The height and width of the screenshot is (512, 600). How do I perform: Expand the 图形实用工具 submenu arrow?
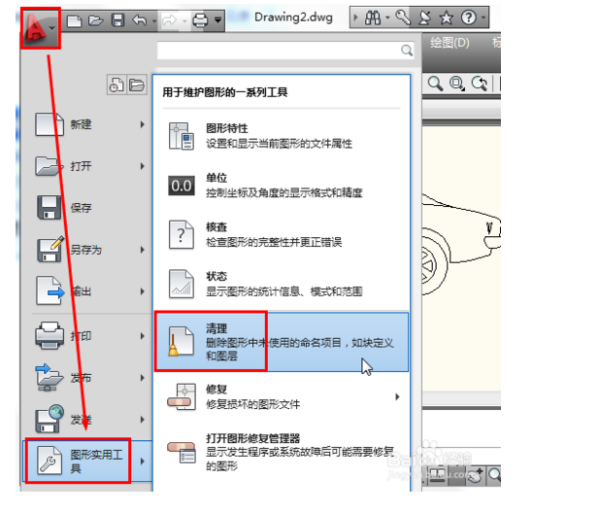click(x=142, y=461)
